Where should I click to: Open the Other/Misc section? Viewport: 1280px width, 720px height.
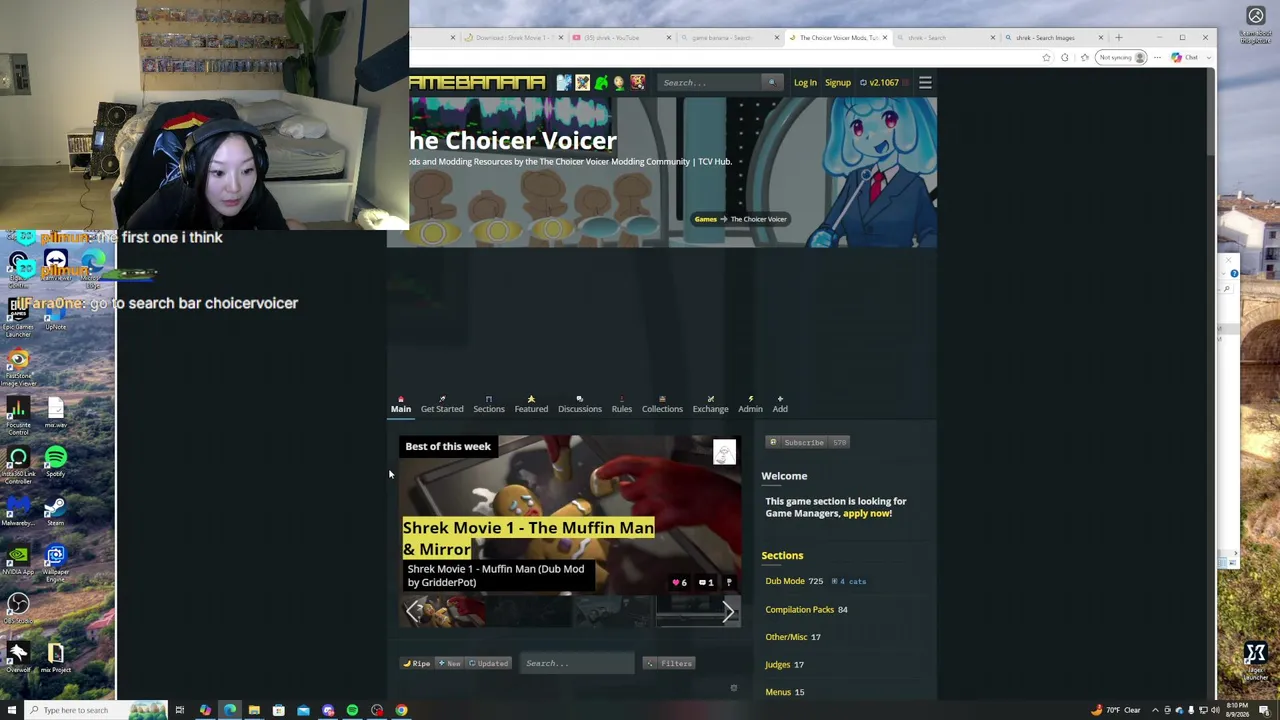pos(786,637)
